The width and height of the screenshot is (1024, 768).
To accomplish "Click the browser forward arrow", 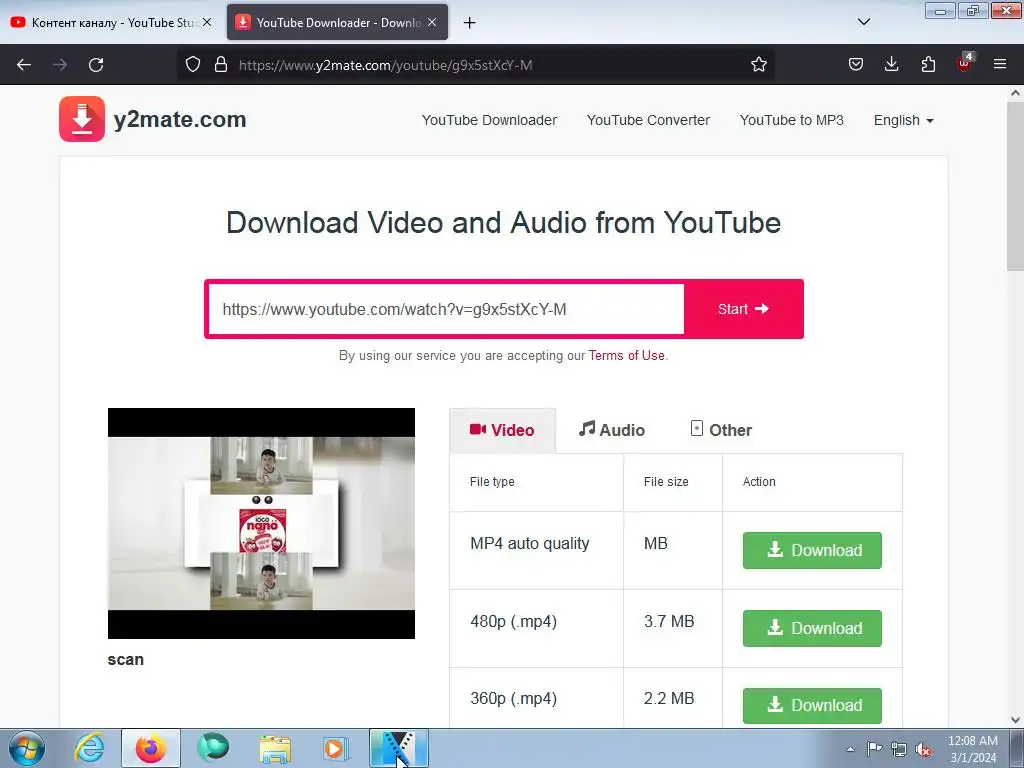I will pyautogui.click(x=60, y=65).
